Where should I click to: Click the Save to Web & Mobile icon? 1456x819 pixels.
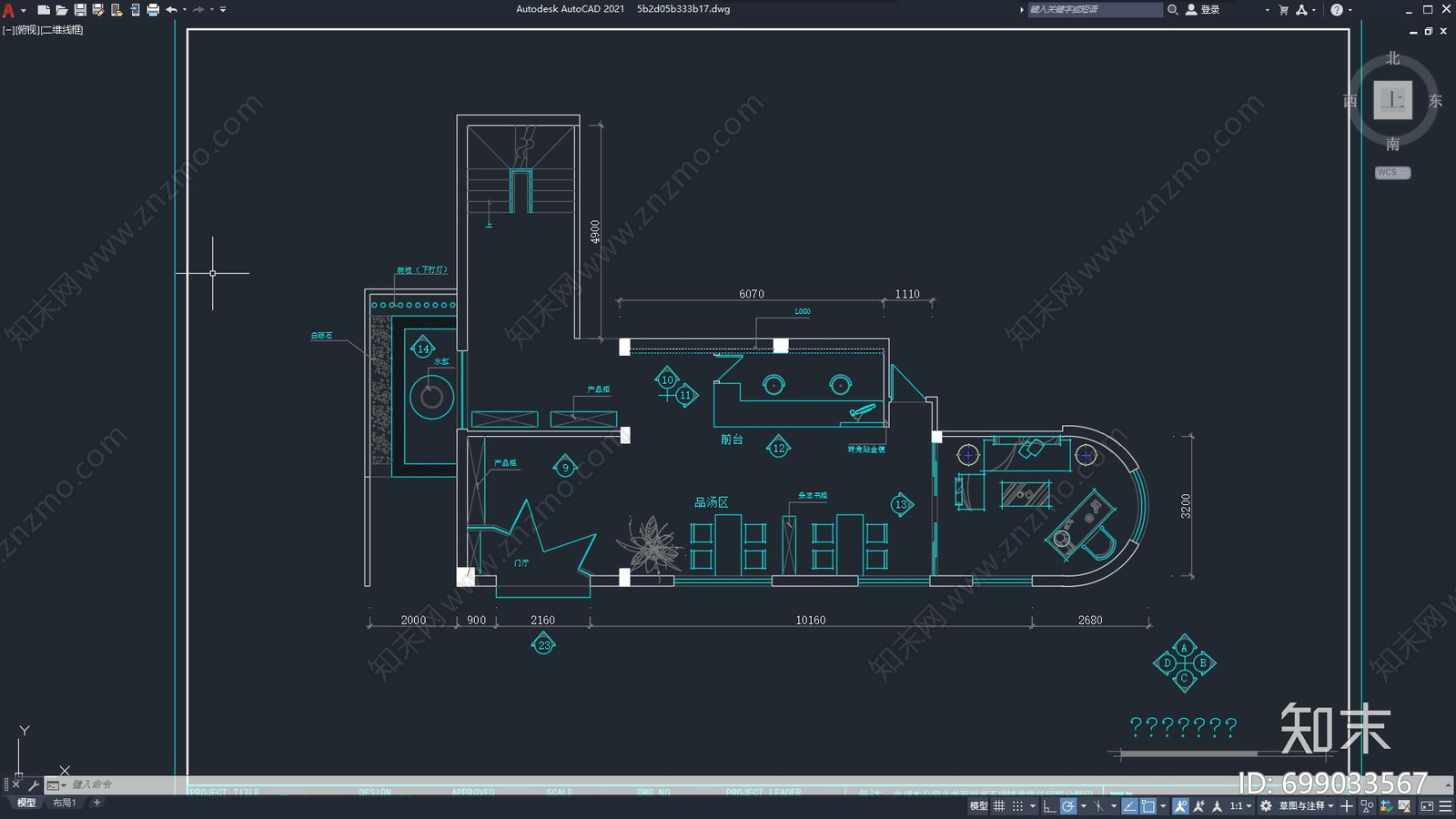(135, 10)
